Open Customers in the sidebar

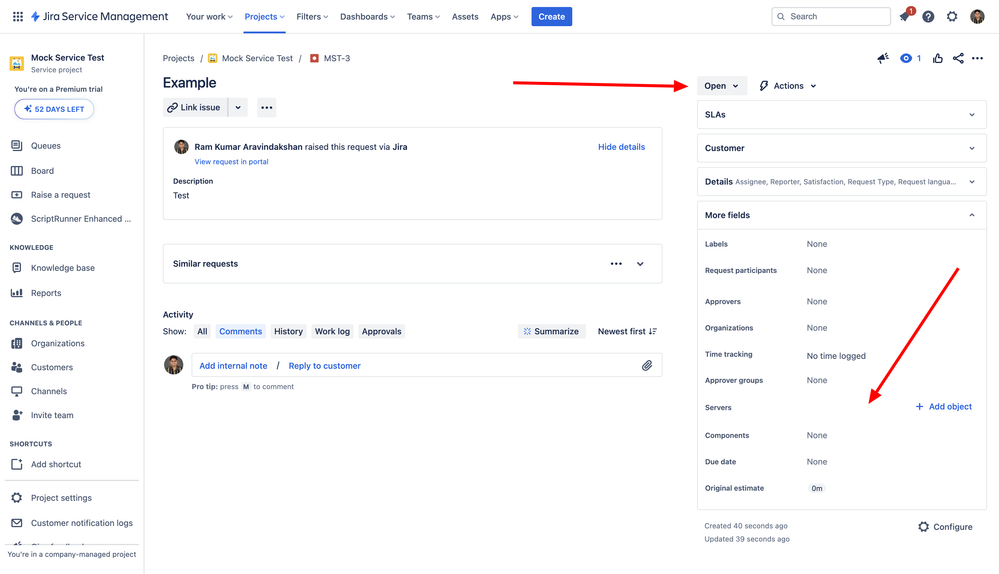[52, 368]
